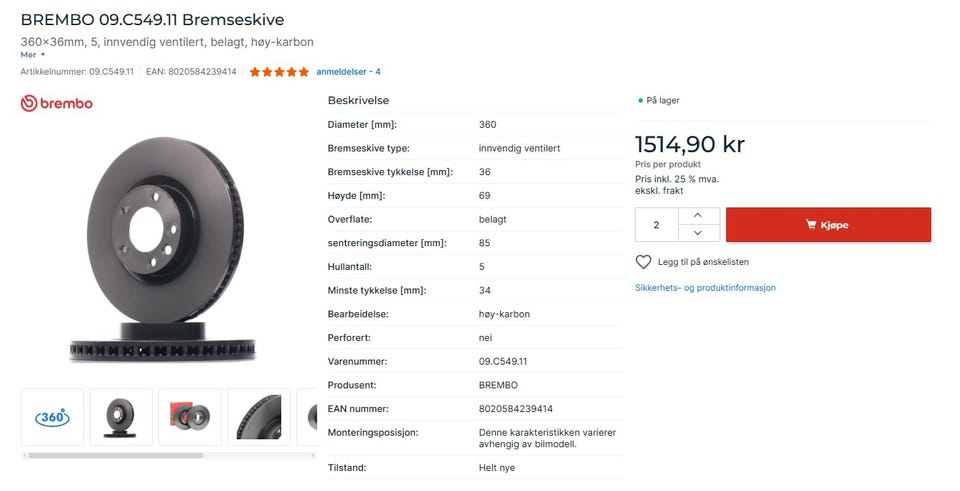The width and height of the screenshot is (960, 491).
Task: Expand the Mer dropdown
Action: click(33, 55)
